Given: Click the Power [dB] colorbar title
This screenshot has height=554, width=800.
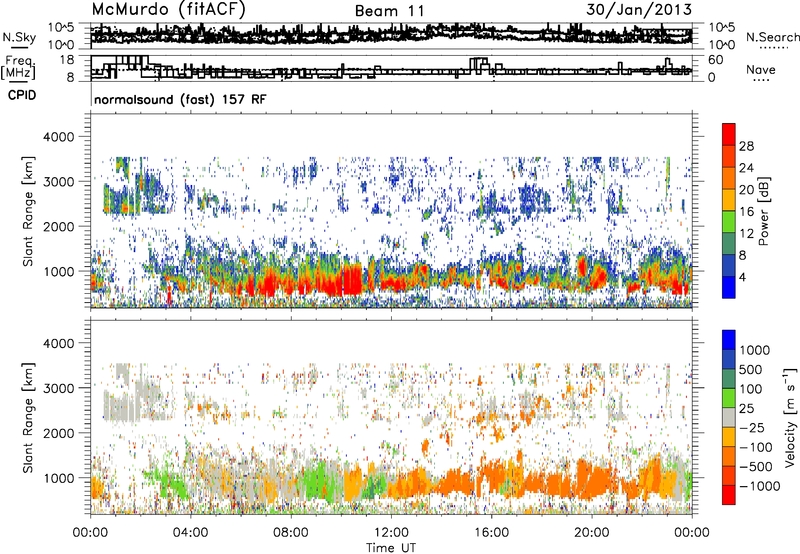Looking at the screenshot, I should click(x=763, y=211).
